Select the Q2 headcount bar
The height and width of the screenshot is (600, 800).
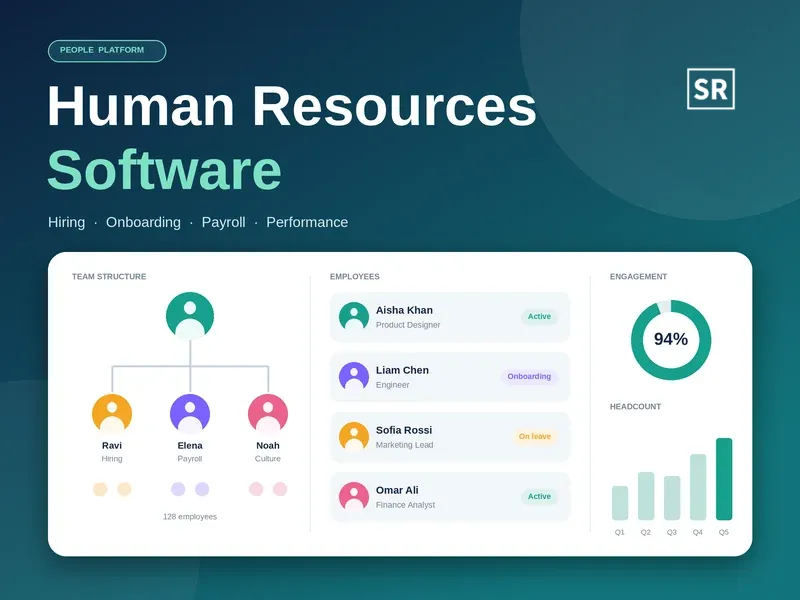646,496
